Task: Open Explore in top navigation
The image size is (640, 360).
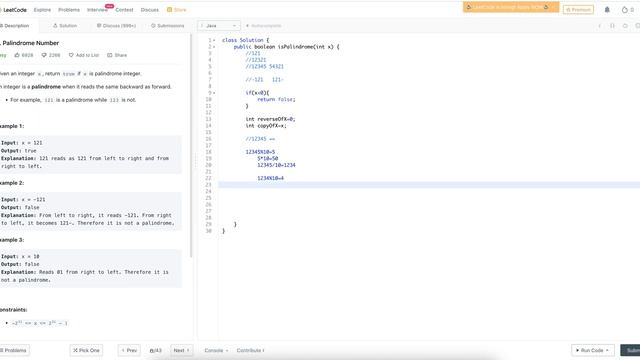Action: click(x=42, y=10)
